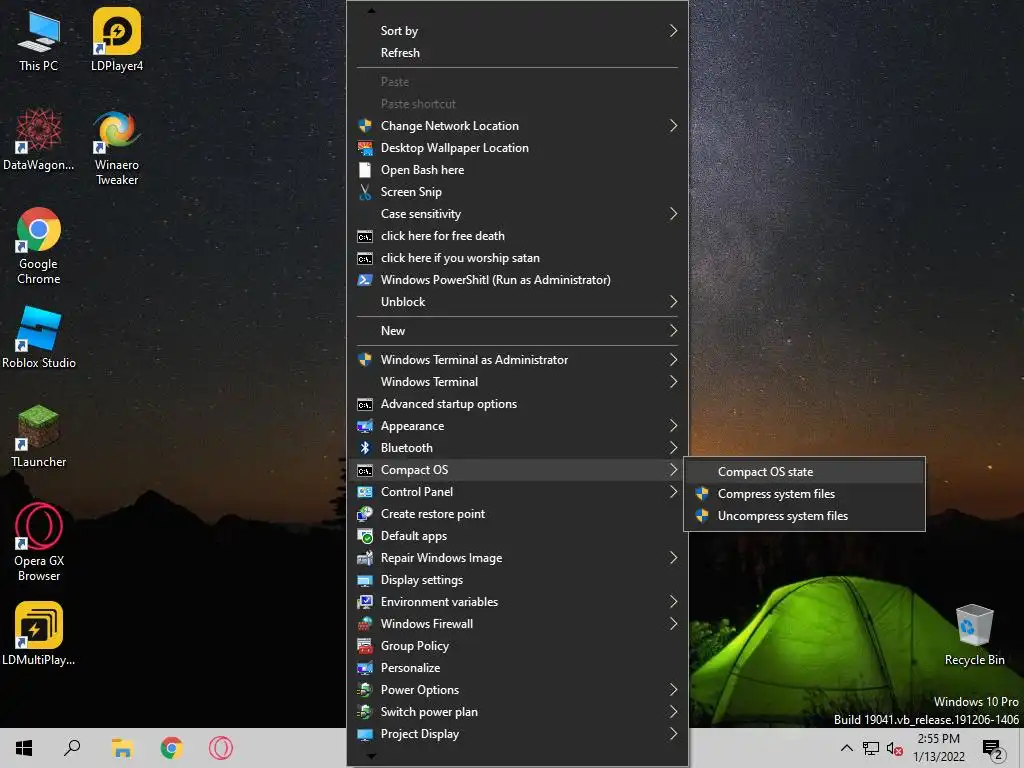Click Sort by in context menu
Screen dimensions: 1024x768
coord(517,31)
